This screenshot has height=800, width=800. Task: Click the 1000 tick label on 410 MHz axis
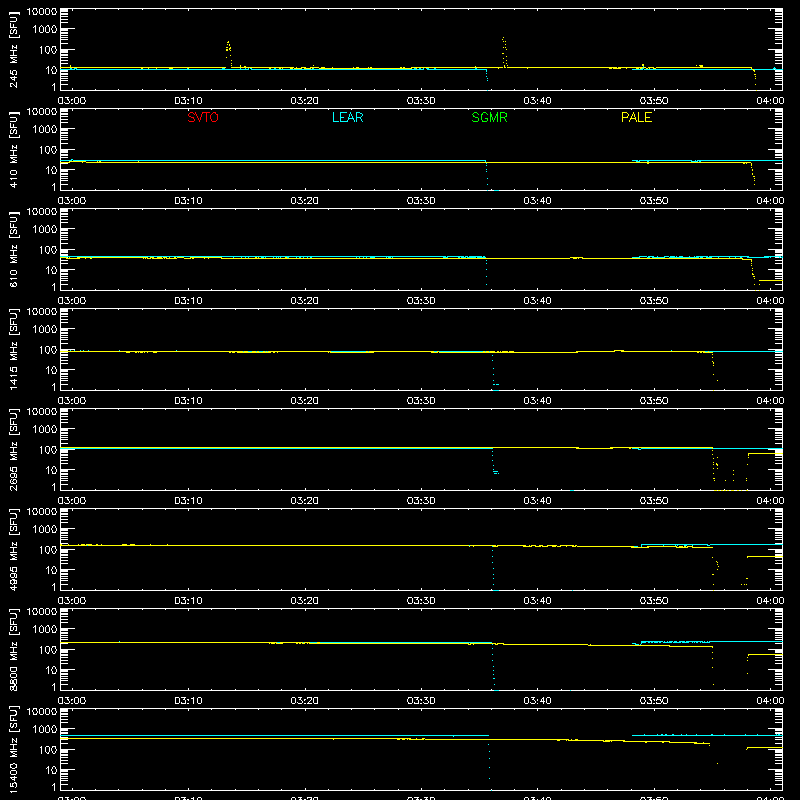pyautogui.click(x=45, y=130)
